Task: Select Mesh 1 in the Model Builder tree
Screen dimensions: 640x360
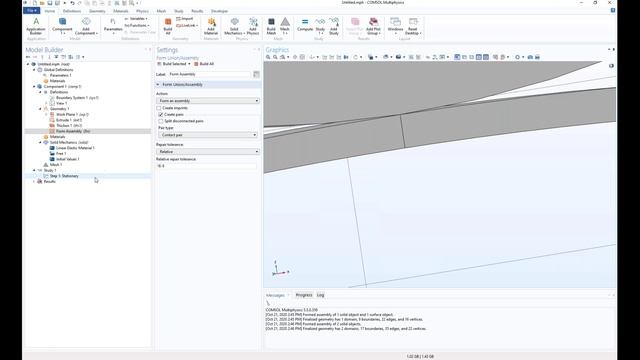Action: tap(55, 165)
